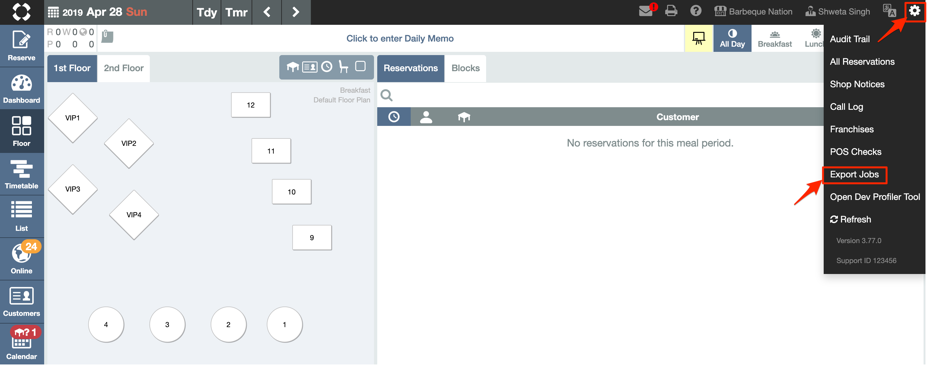Toggle table icon in floor toolbar
The image size is (939, 377).
[293, 67]
